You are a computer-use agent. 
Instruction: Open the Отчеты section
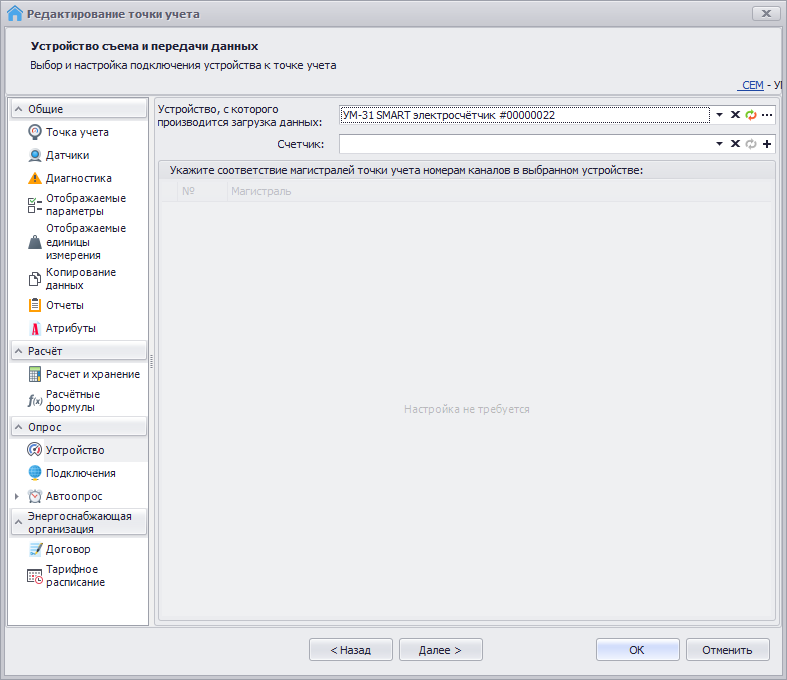coord(64,305)
